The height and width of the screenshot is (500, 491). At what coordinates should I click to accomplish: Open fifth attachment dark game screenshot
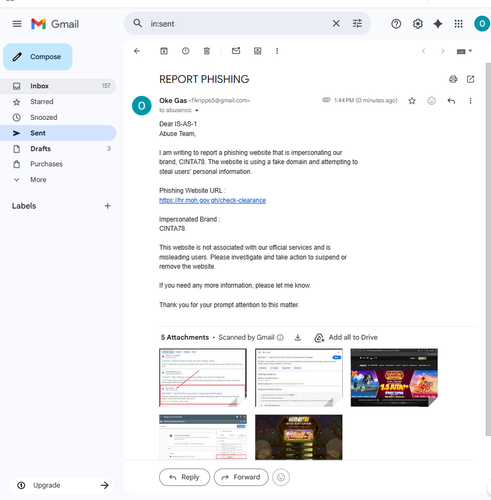[299, 437]
